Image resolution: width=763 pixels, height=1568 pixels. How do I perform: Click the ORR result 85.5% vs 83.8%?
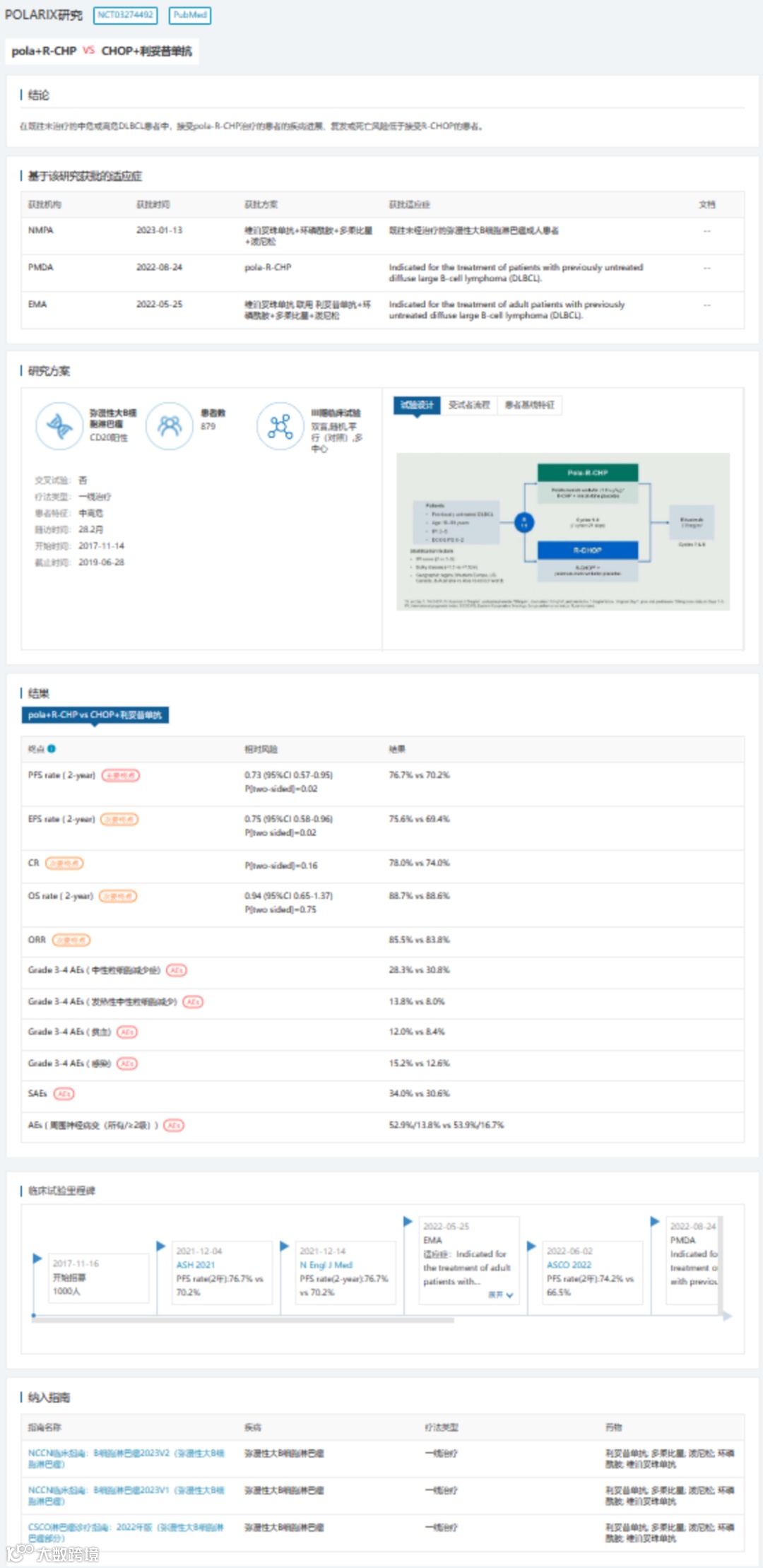tap(419, 940)
